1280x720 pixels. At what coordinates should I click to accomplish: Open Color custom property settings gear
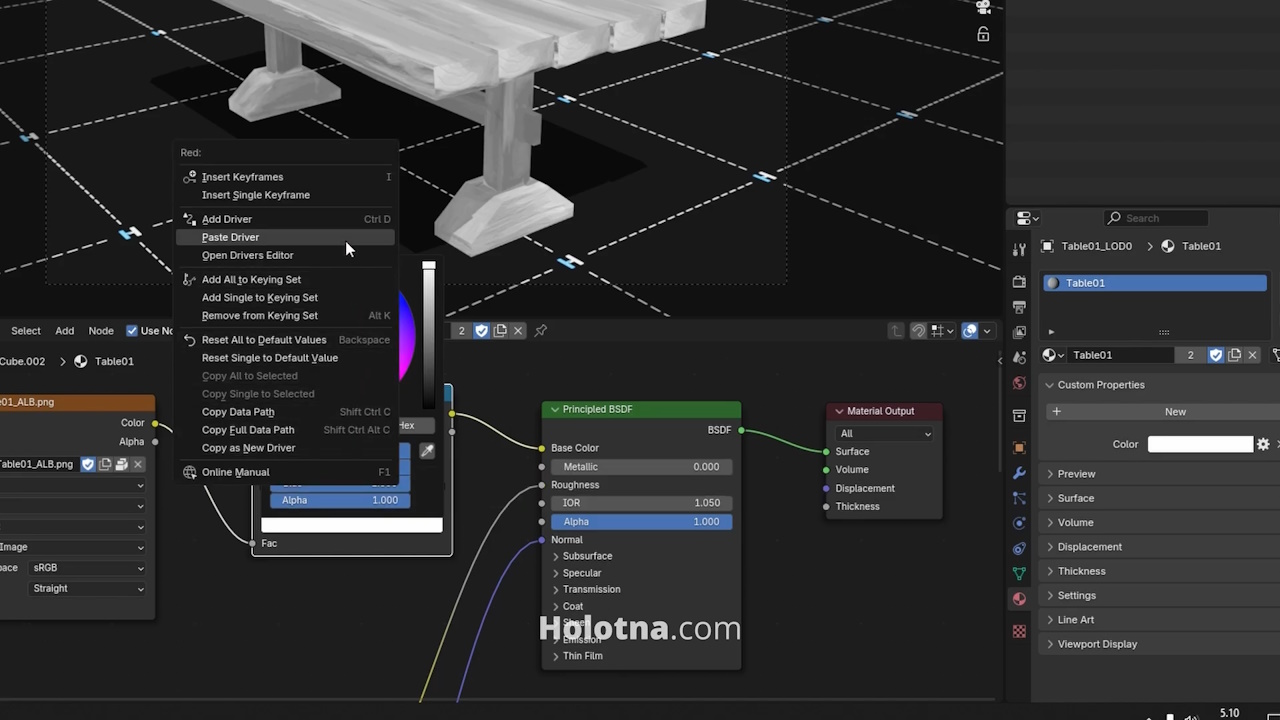coord(1263,444)
